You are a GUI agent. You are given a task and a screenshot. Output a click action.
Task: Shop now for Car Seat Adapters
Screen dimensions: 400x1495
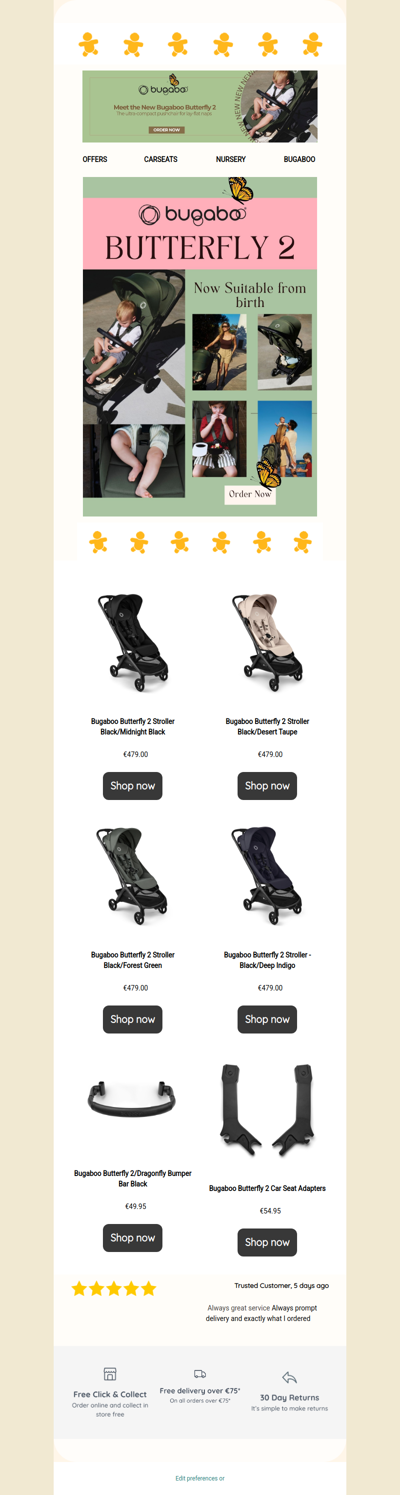[267, 1242]
